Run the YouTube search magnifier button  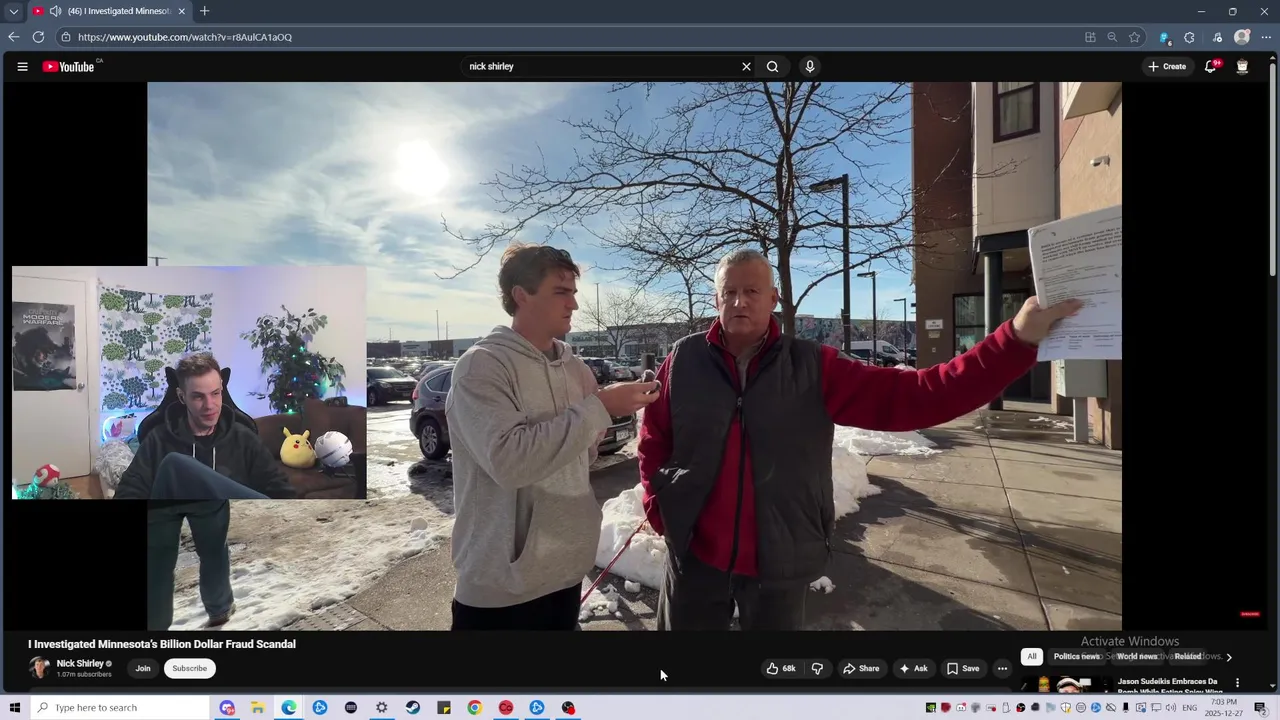tap(772, 67)
